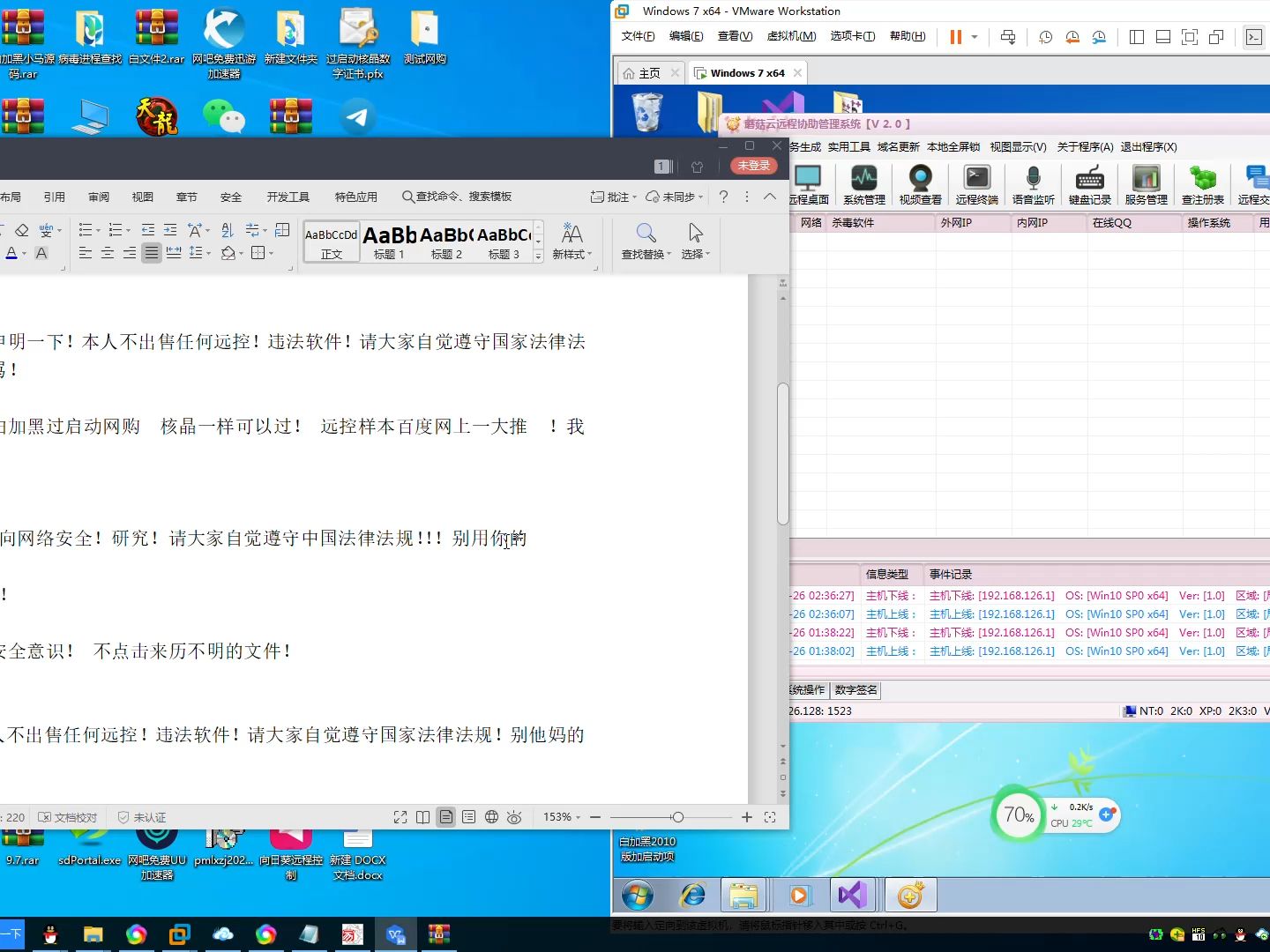The image size is (1270, 952).
Task: Increase paragraph indent in WPS
Action: click(170, 230)
